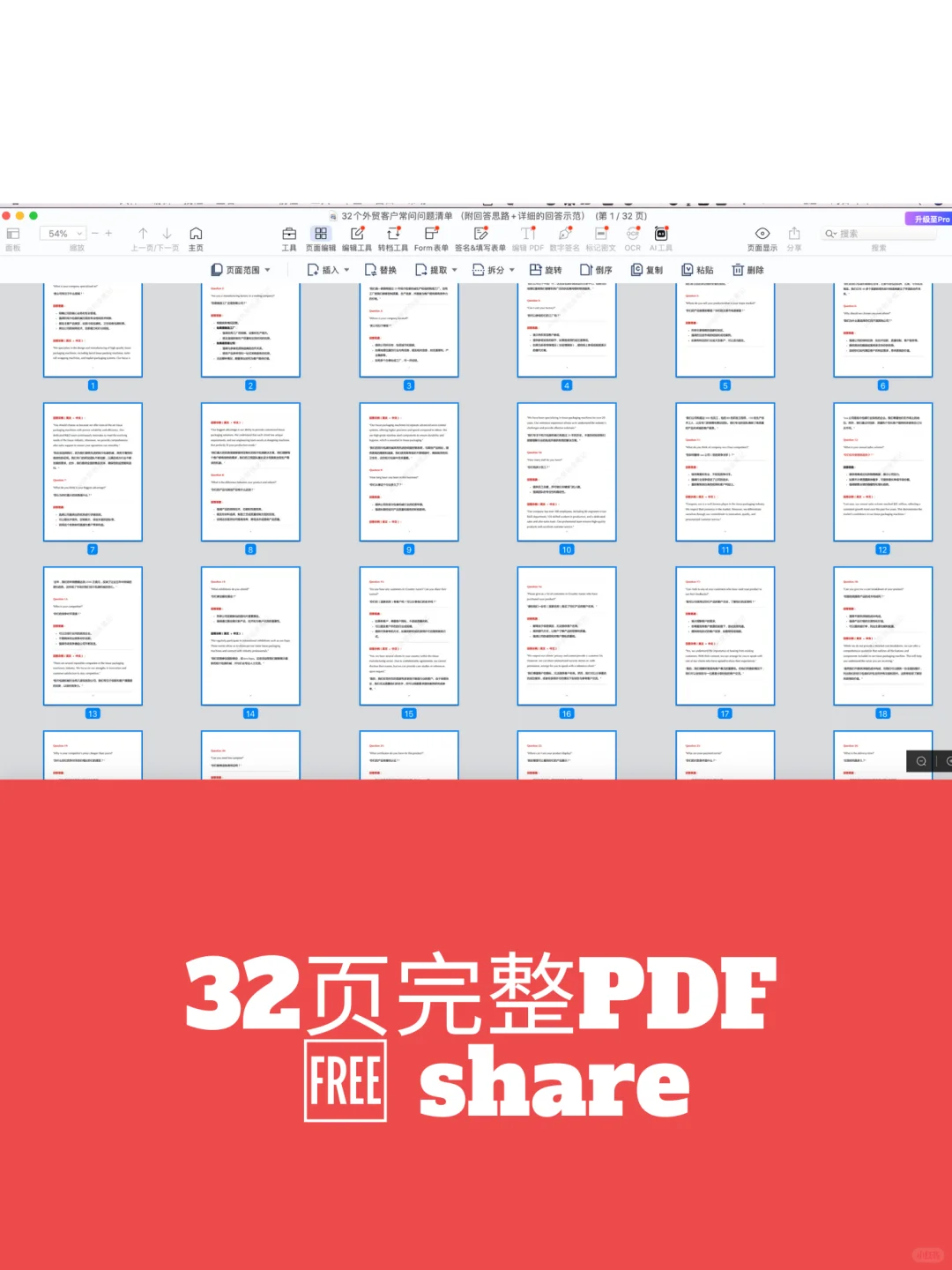
Task: Click the 倒序 reverse order icon
Action: click(597, 270)
